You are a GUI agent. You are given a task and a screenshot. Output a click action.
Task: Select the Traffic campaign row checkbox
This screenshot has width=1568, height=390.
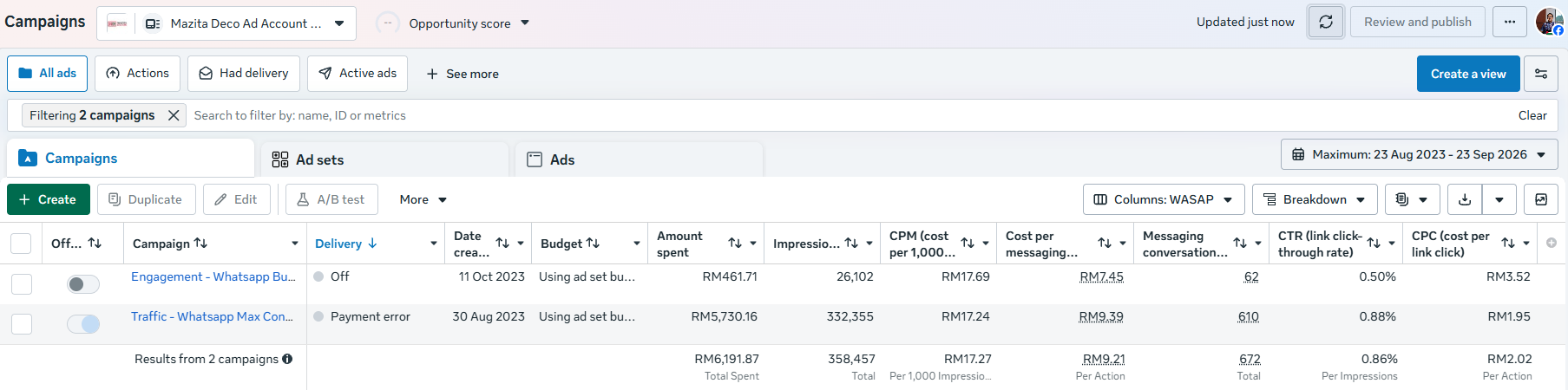22,324
